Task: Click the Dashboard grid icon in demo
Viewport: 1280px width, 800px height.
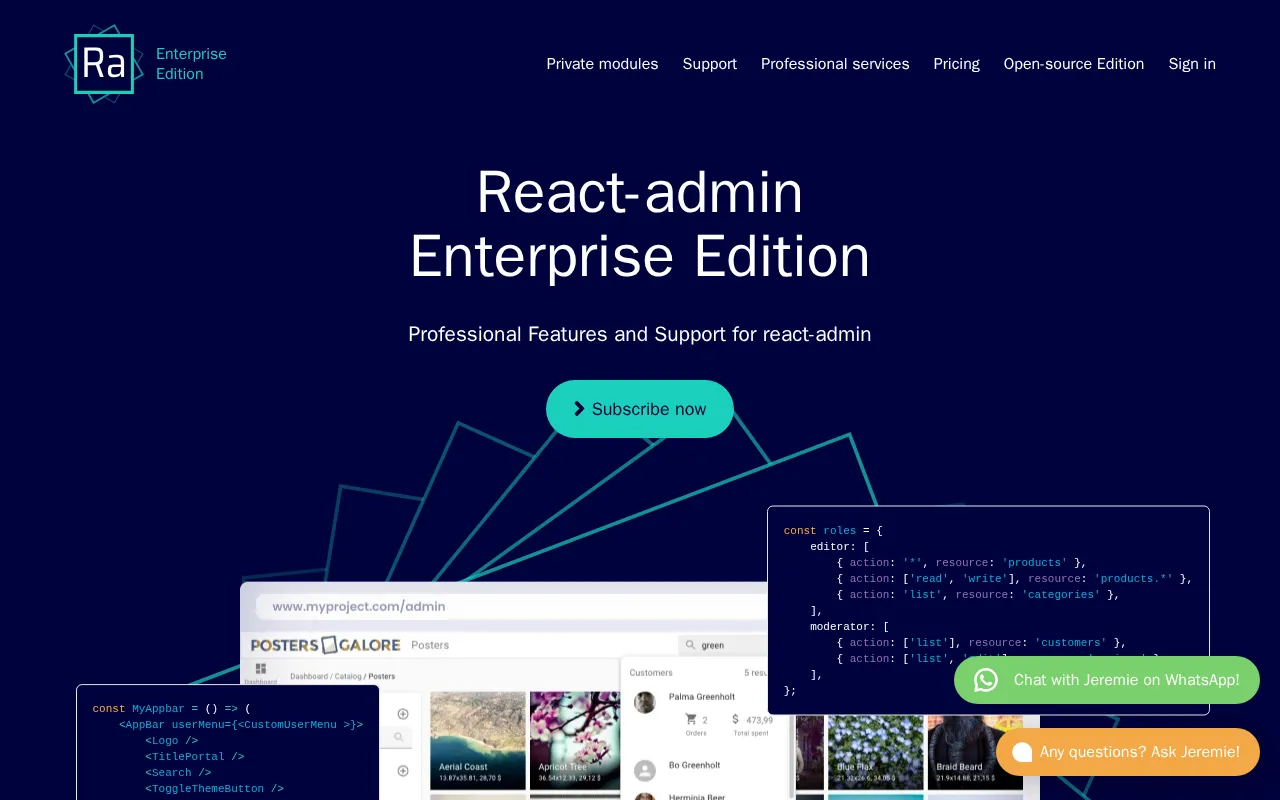Action: 261,668
